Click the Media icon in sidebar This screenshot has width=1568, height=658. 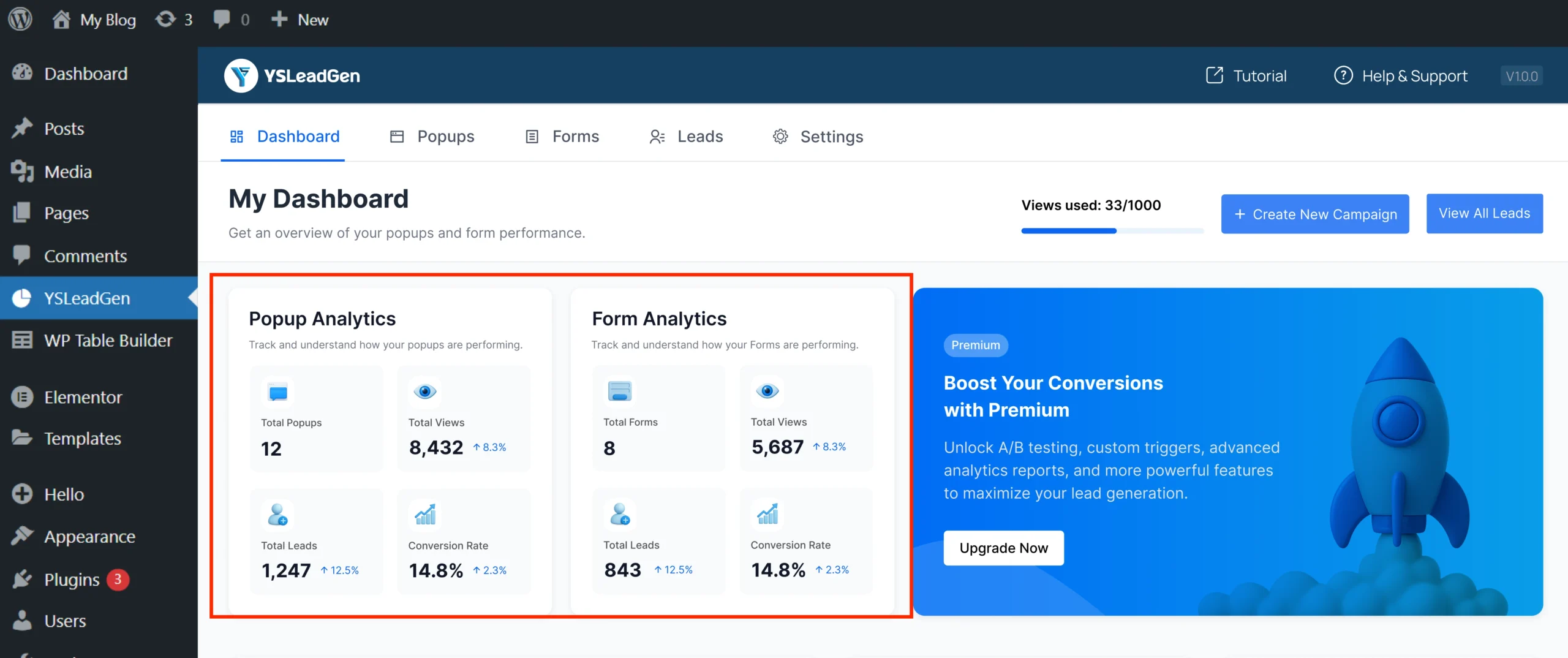[x=22, y=171]
